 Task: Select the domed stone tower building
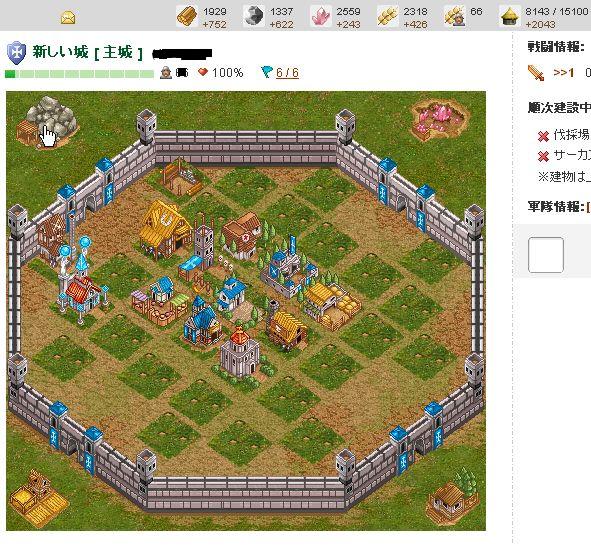tap(240, 352)
